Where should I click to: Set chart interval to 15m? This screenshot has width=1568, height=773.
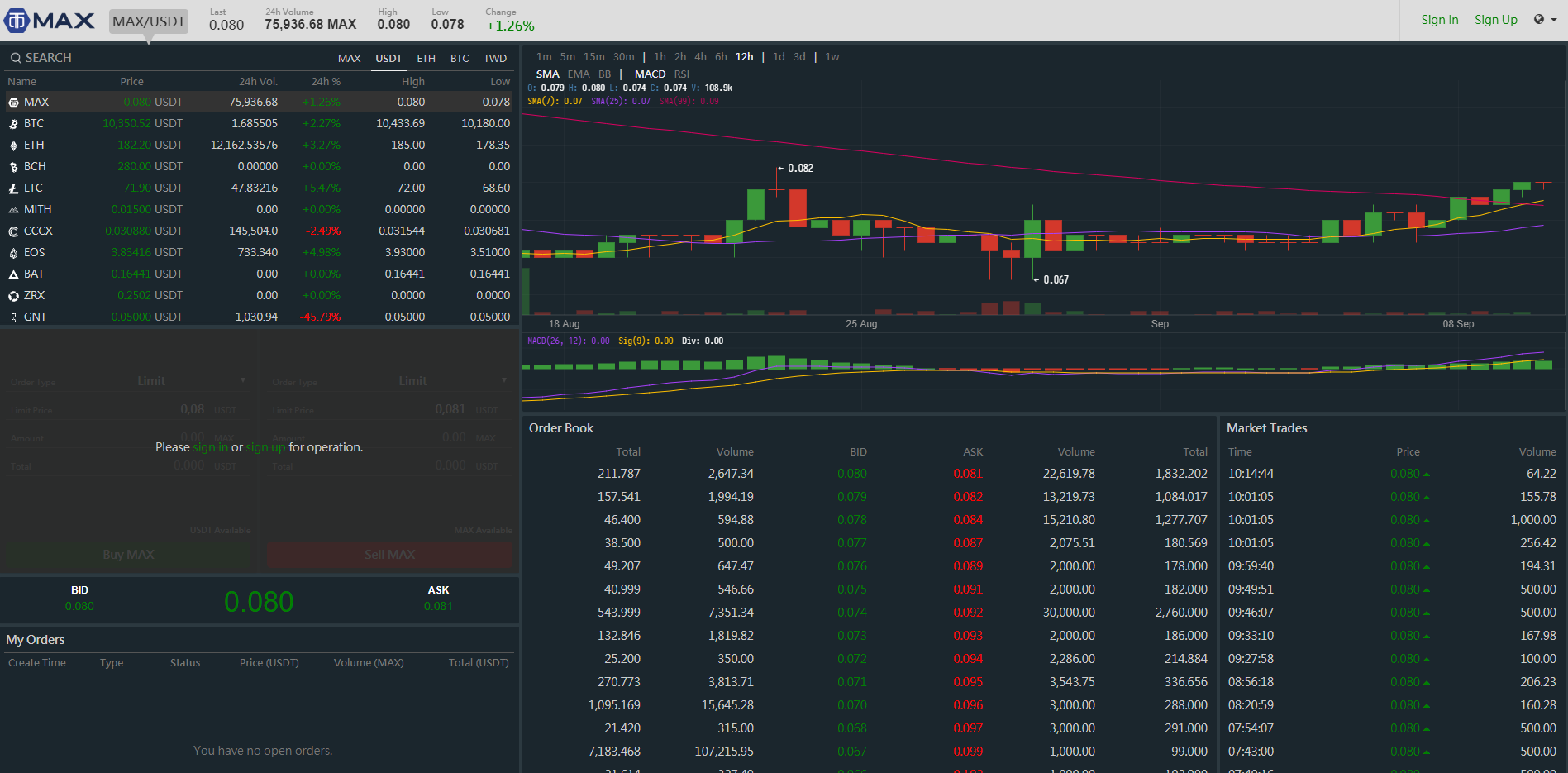(x=594, y=57)
